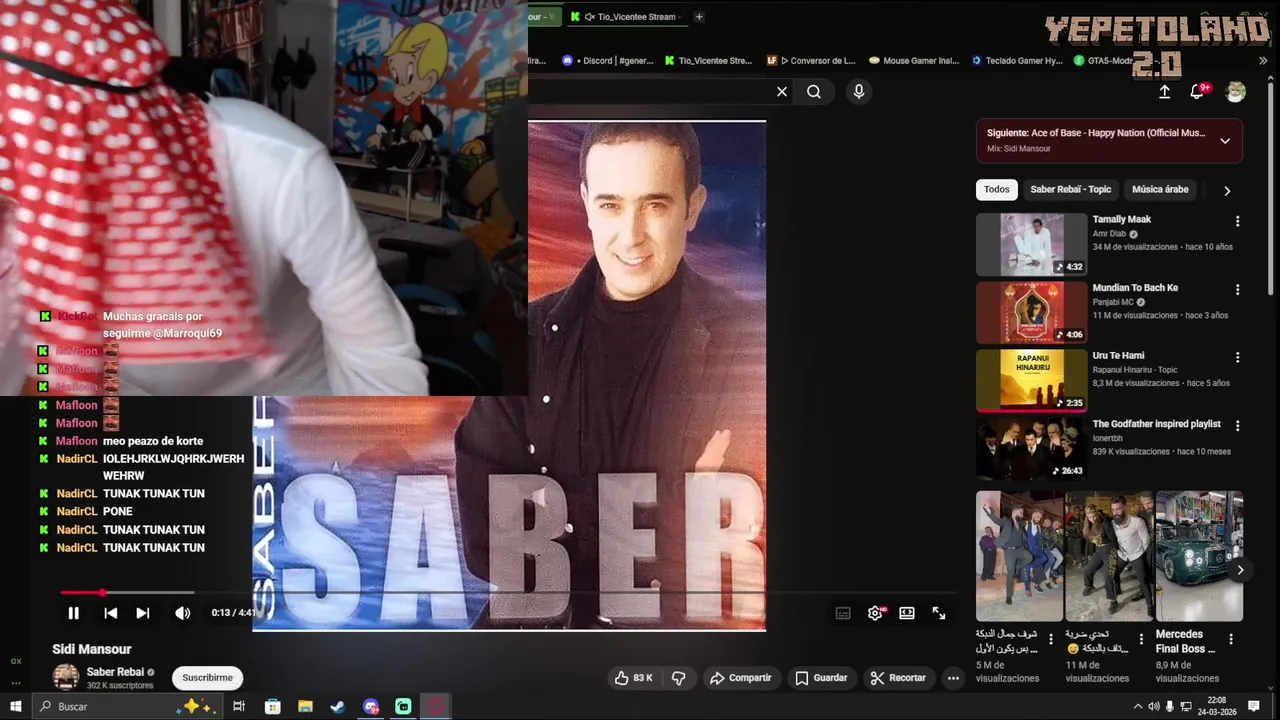Show next Shorts with the arrow

click(1240, 570)
